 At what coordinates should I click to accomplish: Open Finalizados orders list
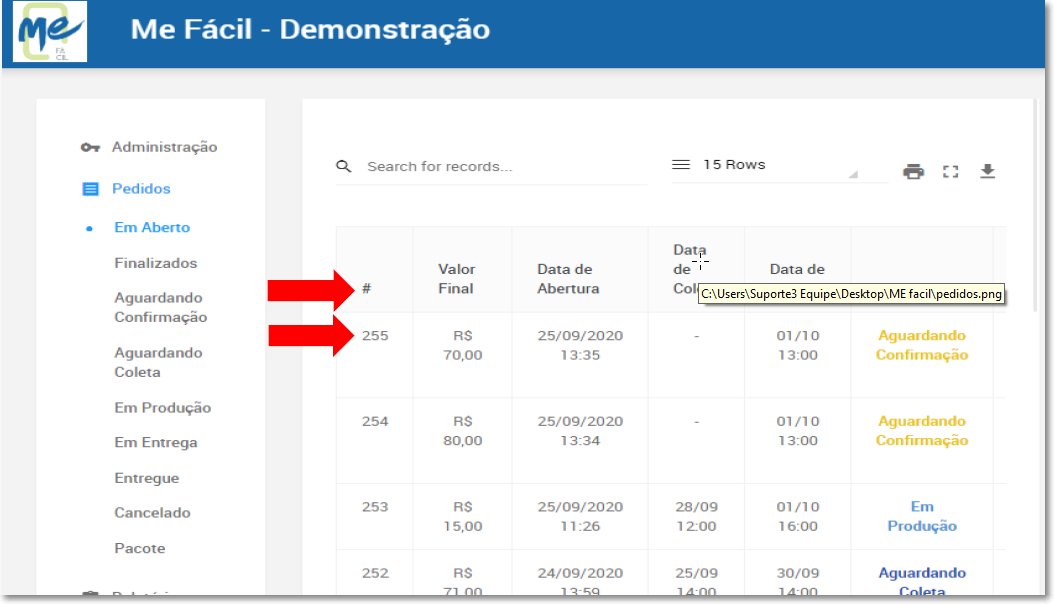pos(155,263)
